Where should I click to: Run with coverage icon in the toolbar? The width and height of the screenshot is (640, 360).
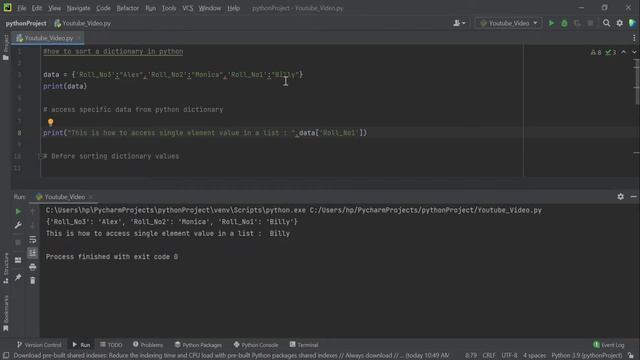tap(577, 23)
